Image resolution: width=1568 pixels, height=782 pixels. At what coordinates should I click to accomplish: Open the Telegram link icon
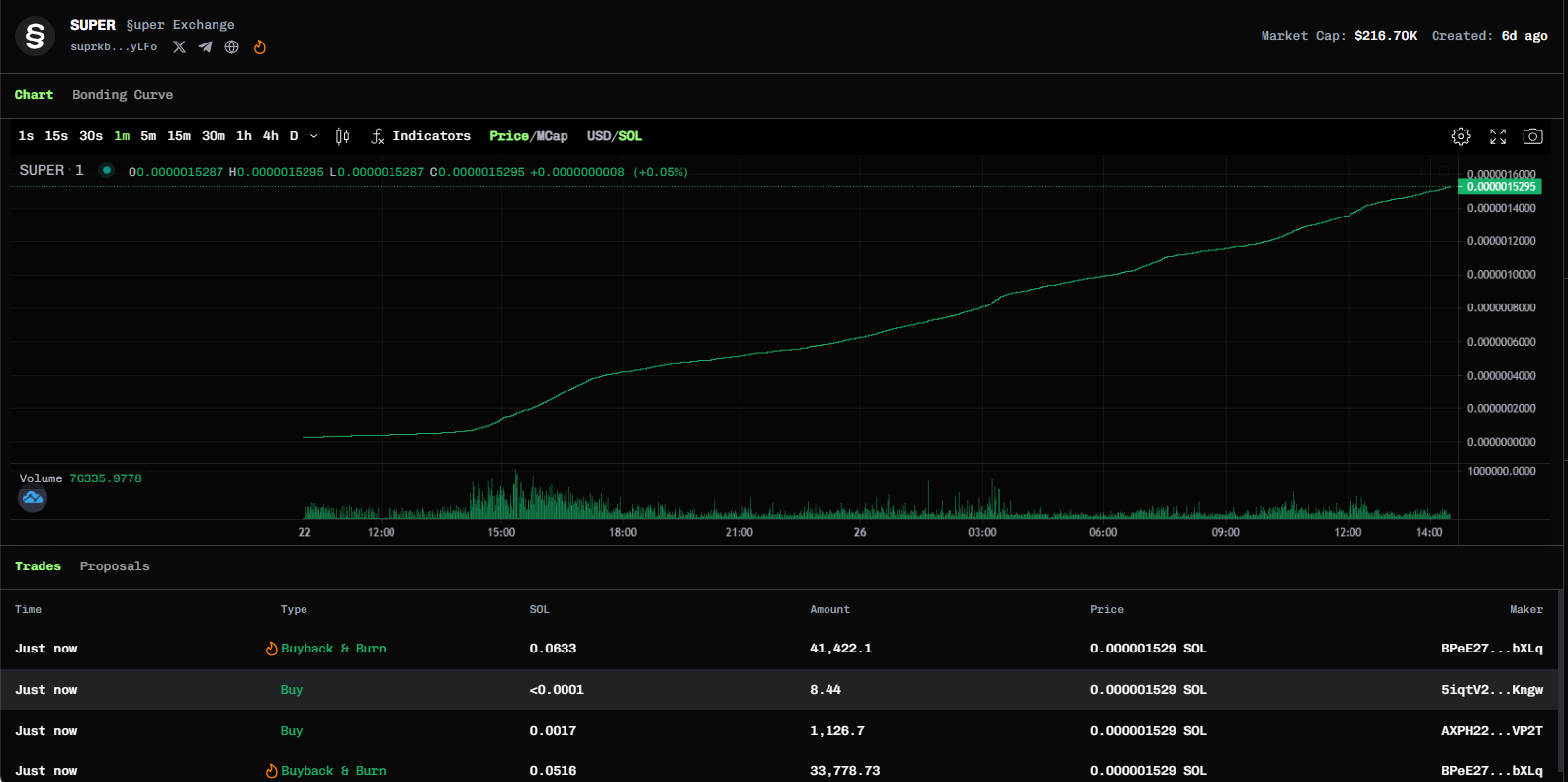(x=205, y=47)
